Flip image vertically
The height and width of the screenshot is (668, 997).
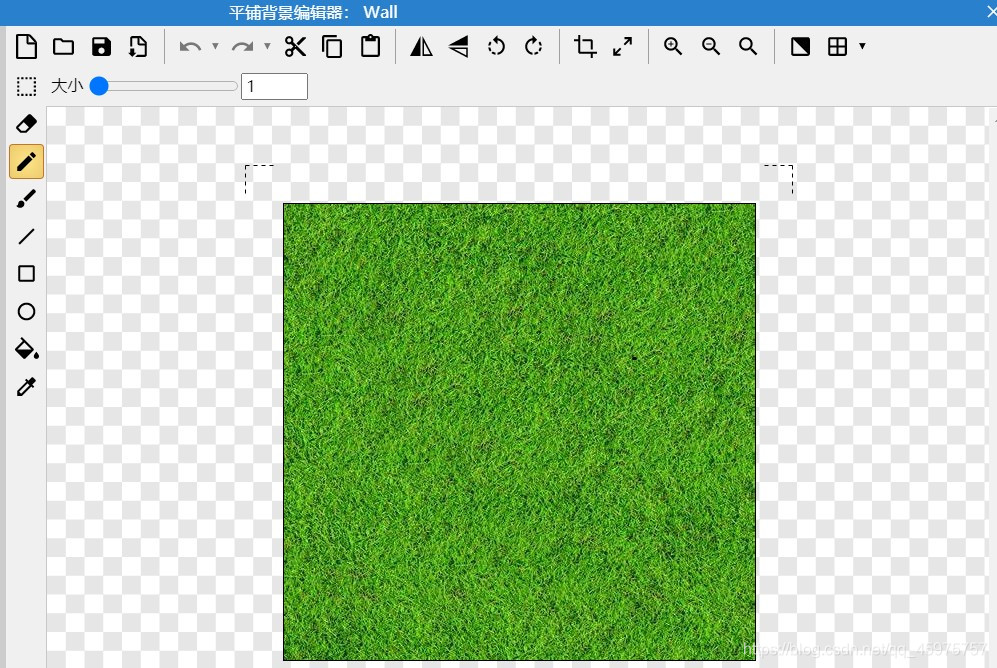pos(458,46)
